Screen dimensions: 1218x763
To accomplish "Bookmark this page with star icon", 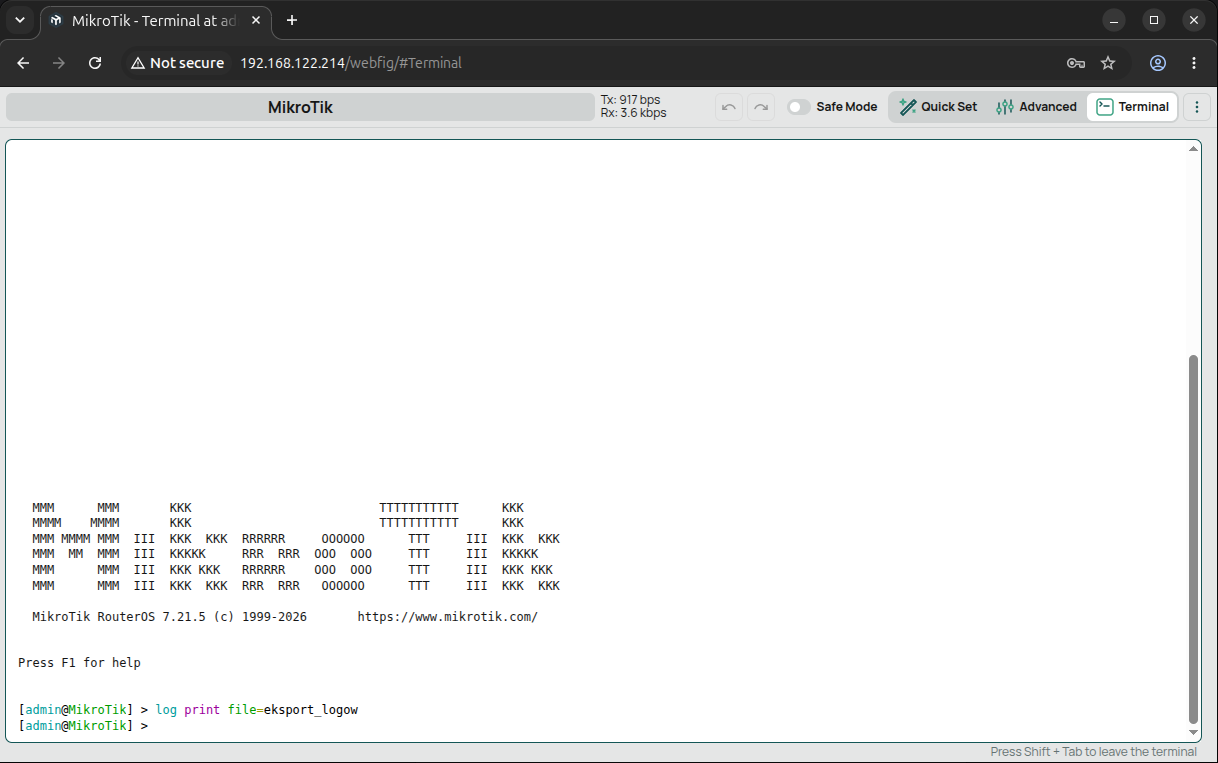I will (1108, 63).
